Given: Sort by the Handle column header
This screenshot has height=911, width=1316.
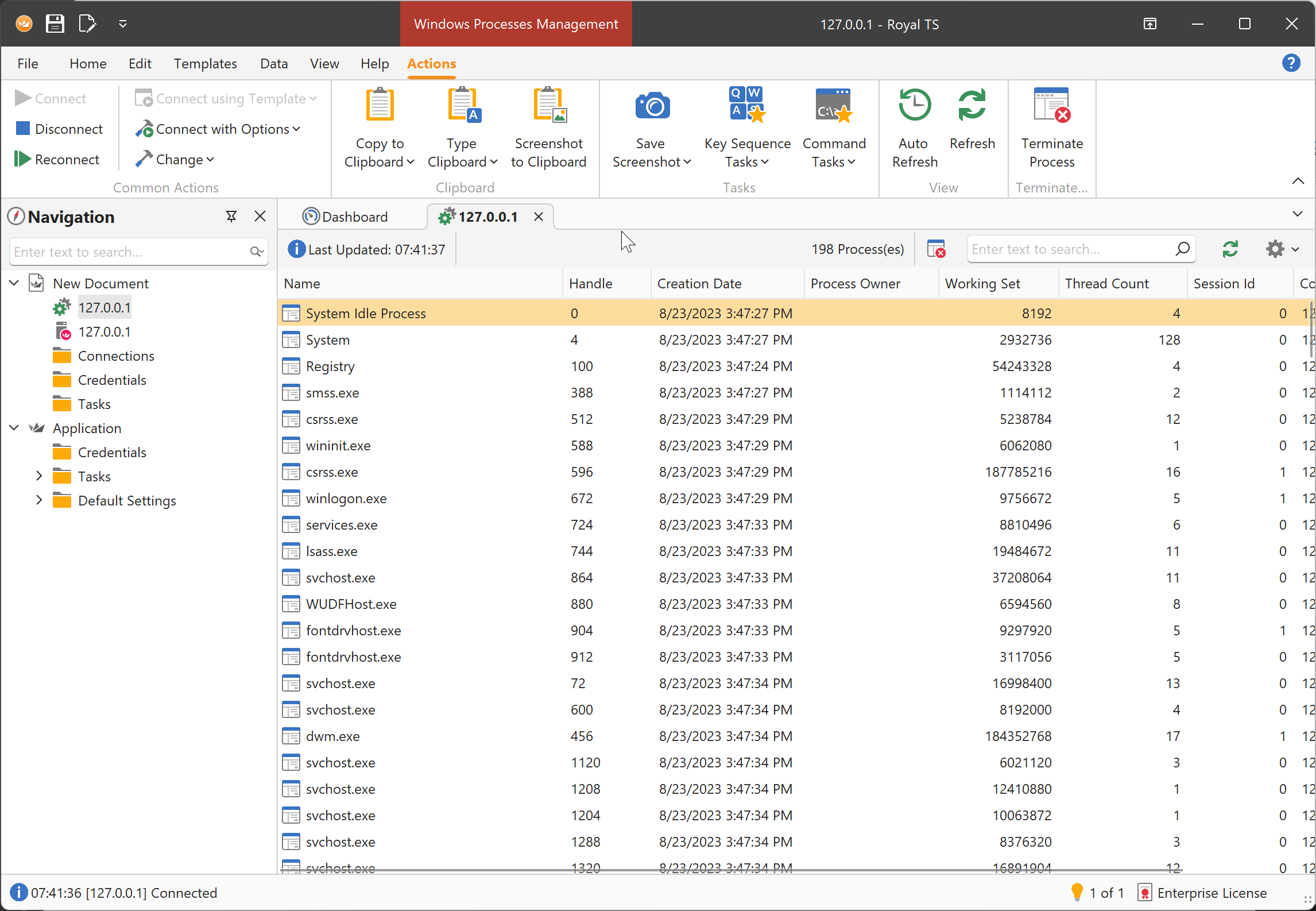Looking at the screenshot, I should (x=606, y=283).
